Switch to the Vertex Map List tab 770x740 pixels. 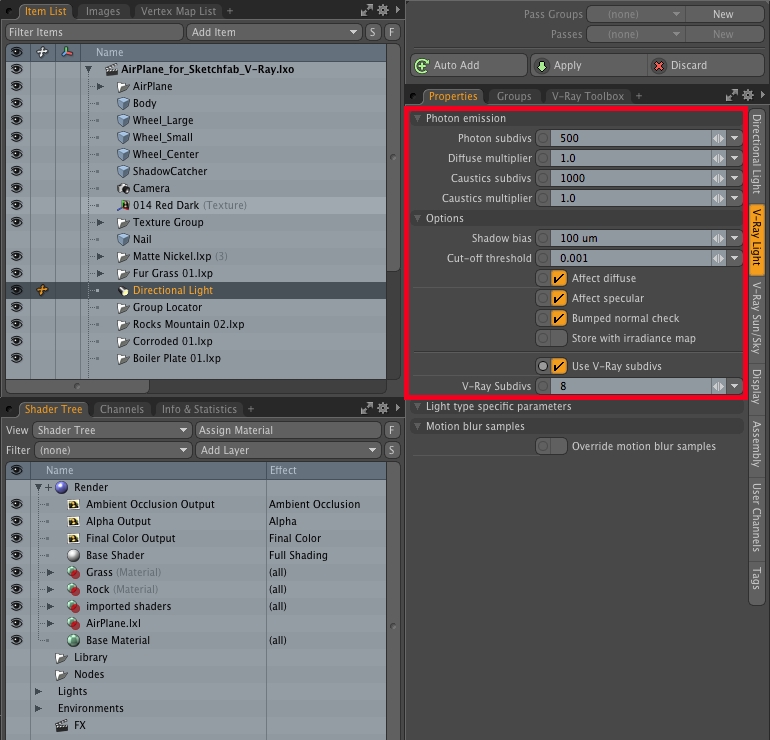point(178,11)
